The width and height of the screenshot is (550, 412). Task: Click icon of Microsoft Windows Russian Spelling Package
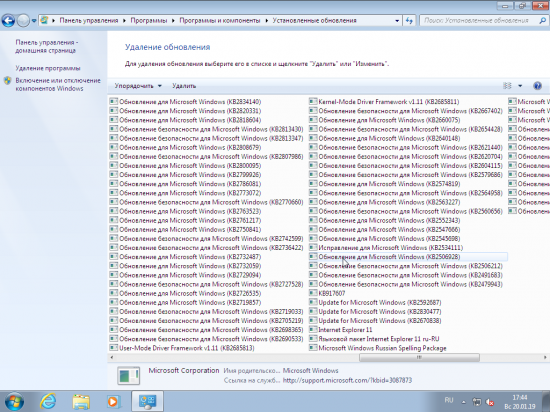click(313, 348)
